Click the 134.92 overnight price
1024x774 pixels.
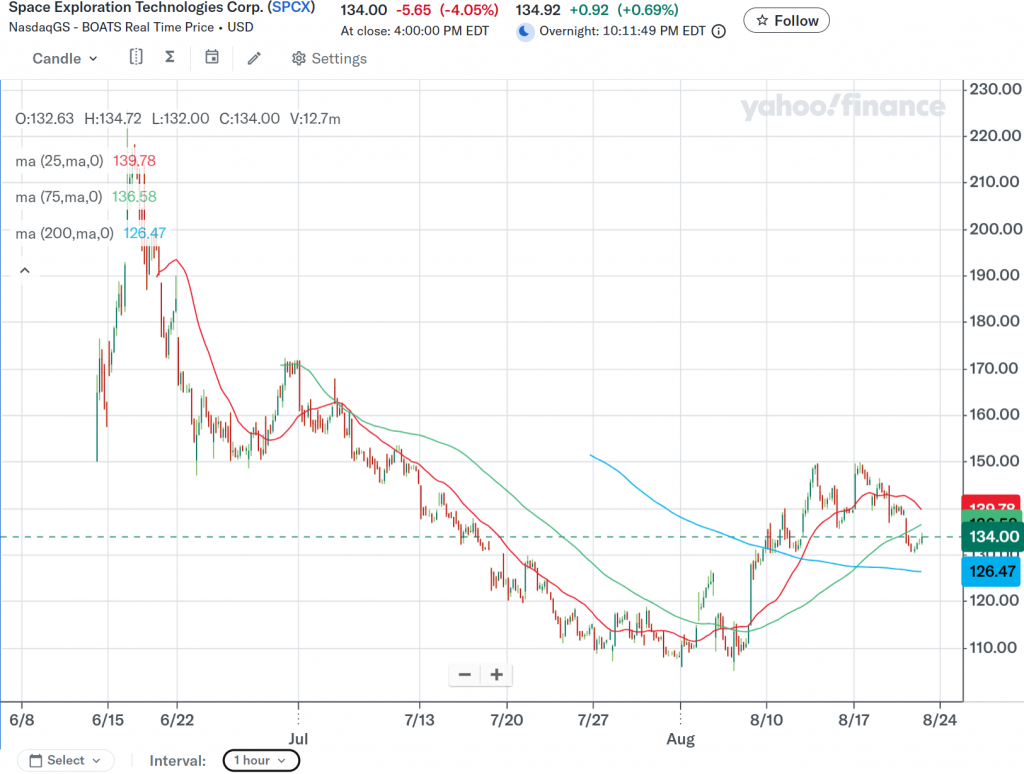[x=537, y=10]
